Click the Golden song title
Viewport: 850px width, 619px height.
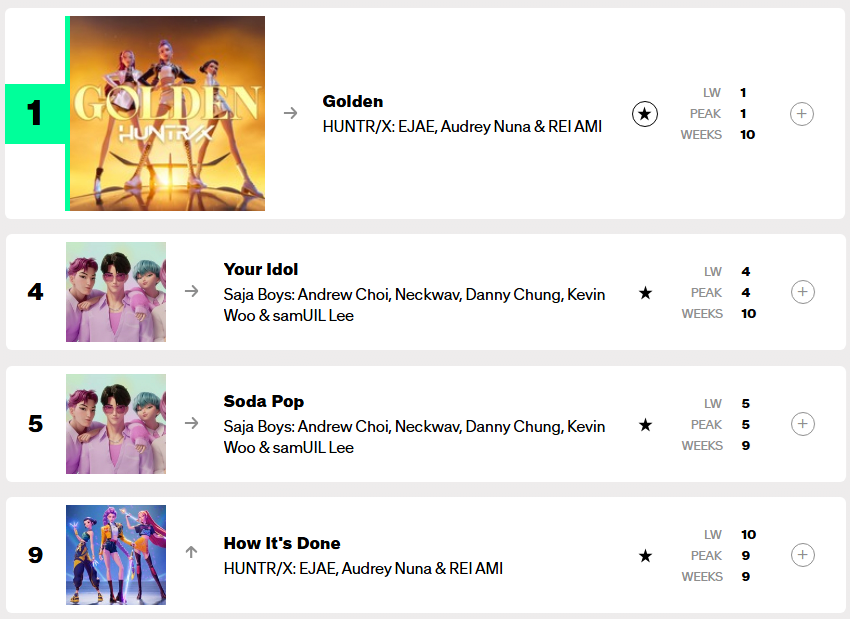(353, 101)
